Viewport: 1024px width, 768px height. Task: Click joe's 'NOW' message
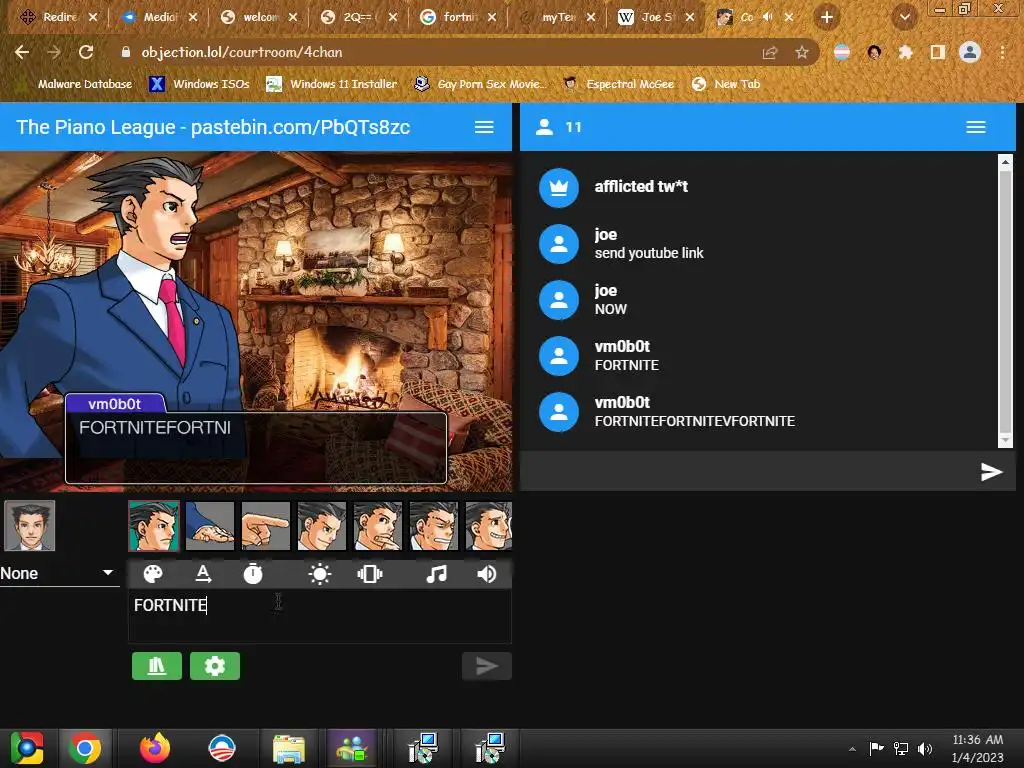coord(611,310)
